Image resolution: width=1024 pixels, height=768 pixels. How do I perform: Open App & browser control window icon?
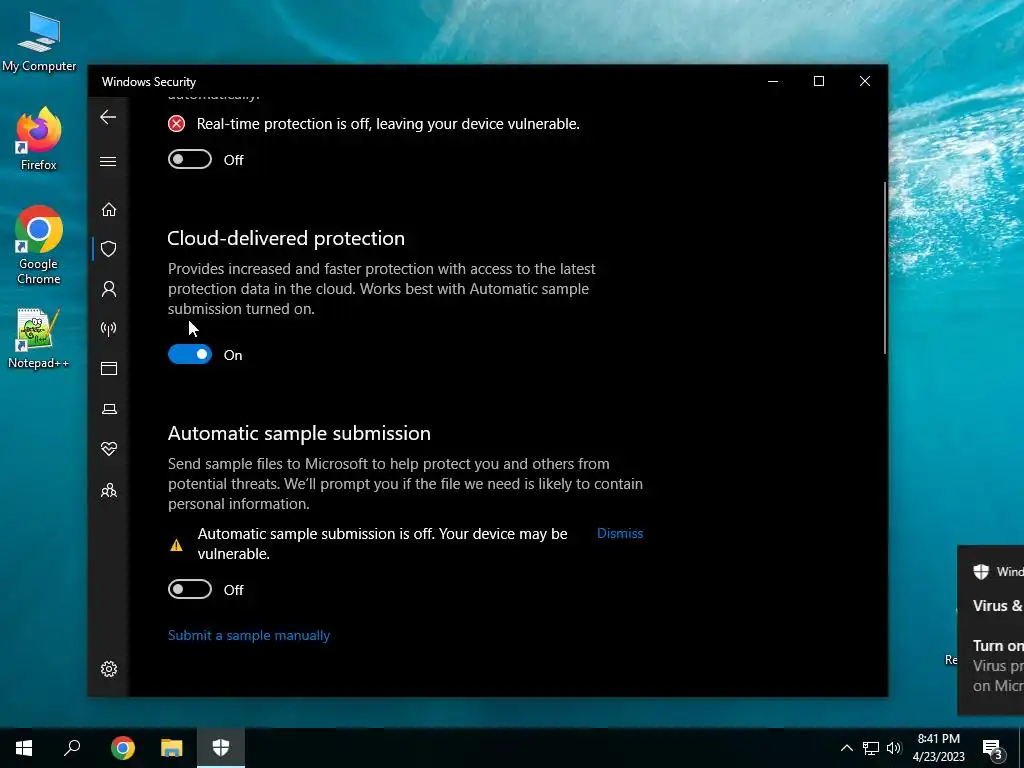pos(109,368)
